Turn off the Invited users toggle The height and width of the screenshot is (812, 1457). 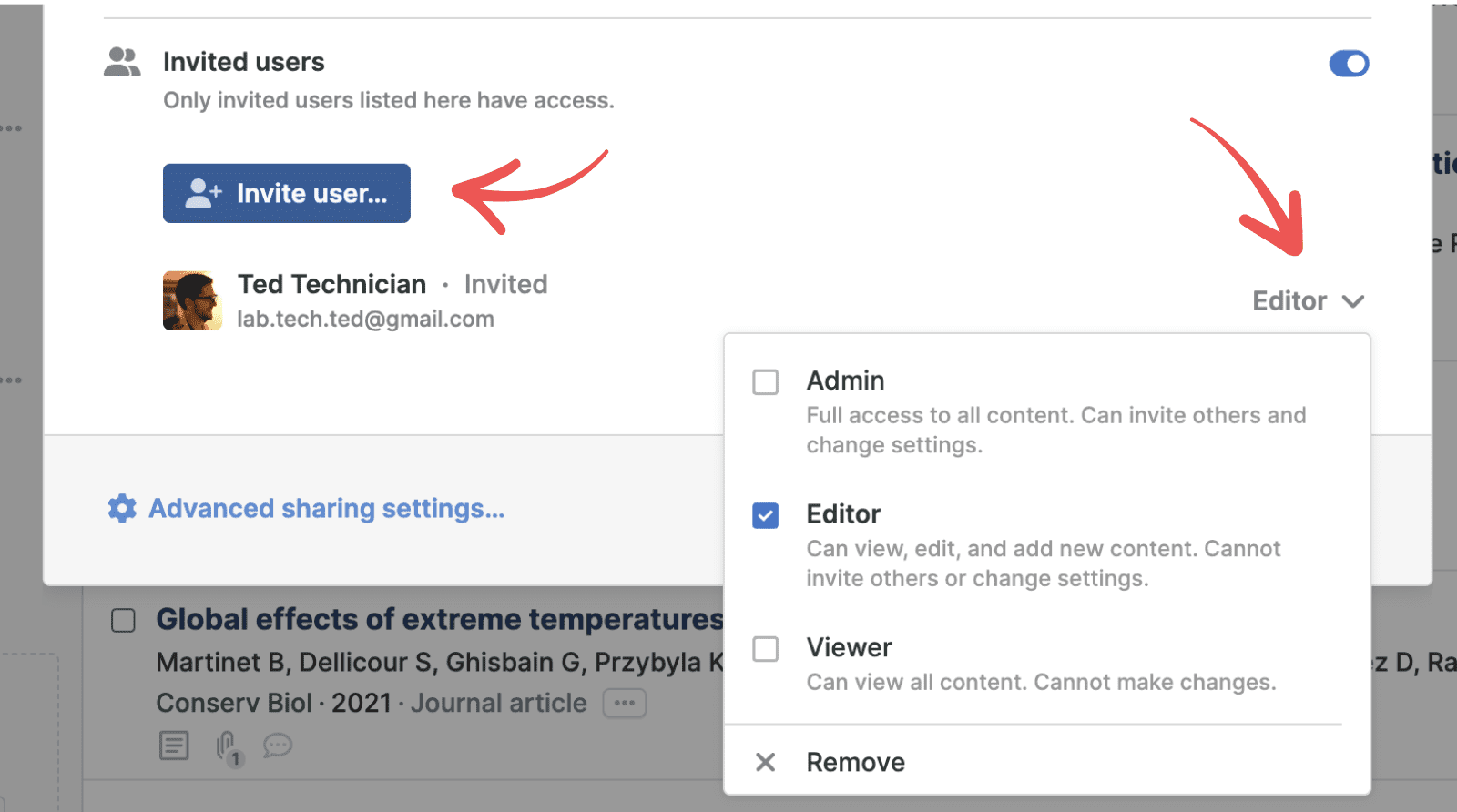point(1349,64)
